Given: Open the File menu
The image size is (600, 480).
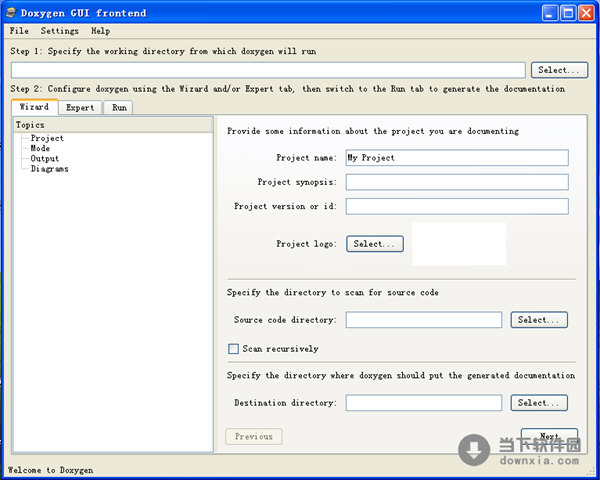Looking at the screenshot, I should pos(19,31).
